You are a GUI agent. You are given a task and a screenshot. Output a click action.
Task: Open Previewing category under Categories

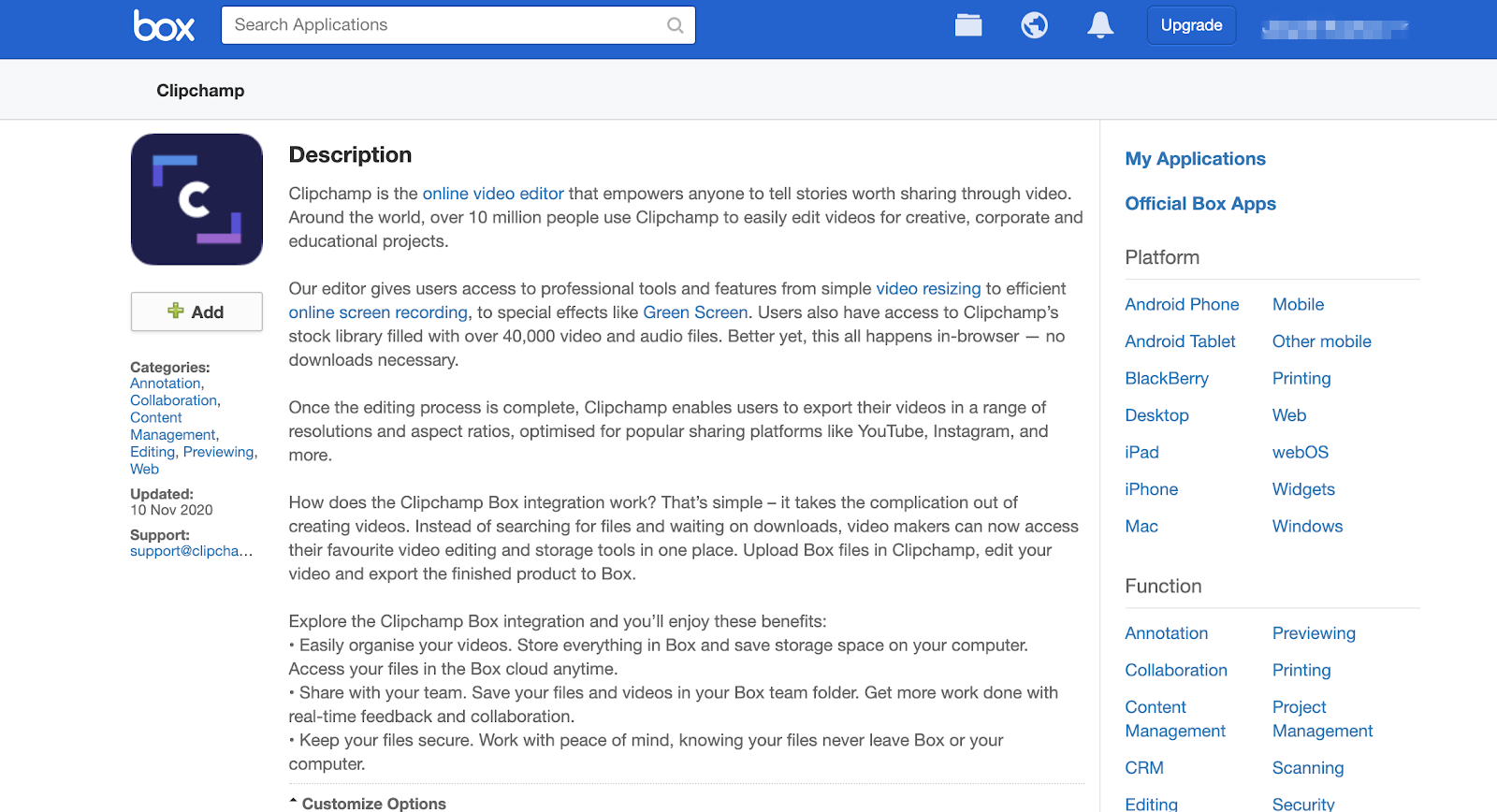[x=218, y=452]
